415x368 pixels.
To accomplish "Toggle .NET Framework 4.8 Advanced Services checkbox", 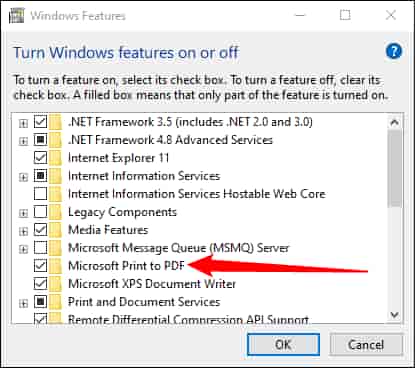I will [40, 140].
